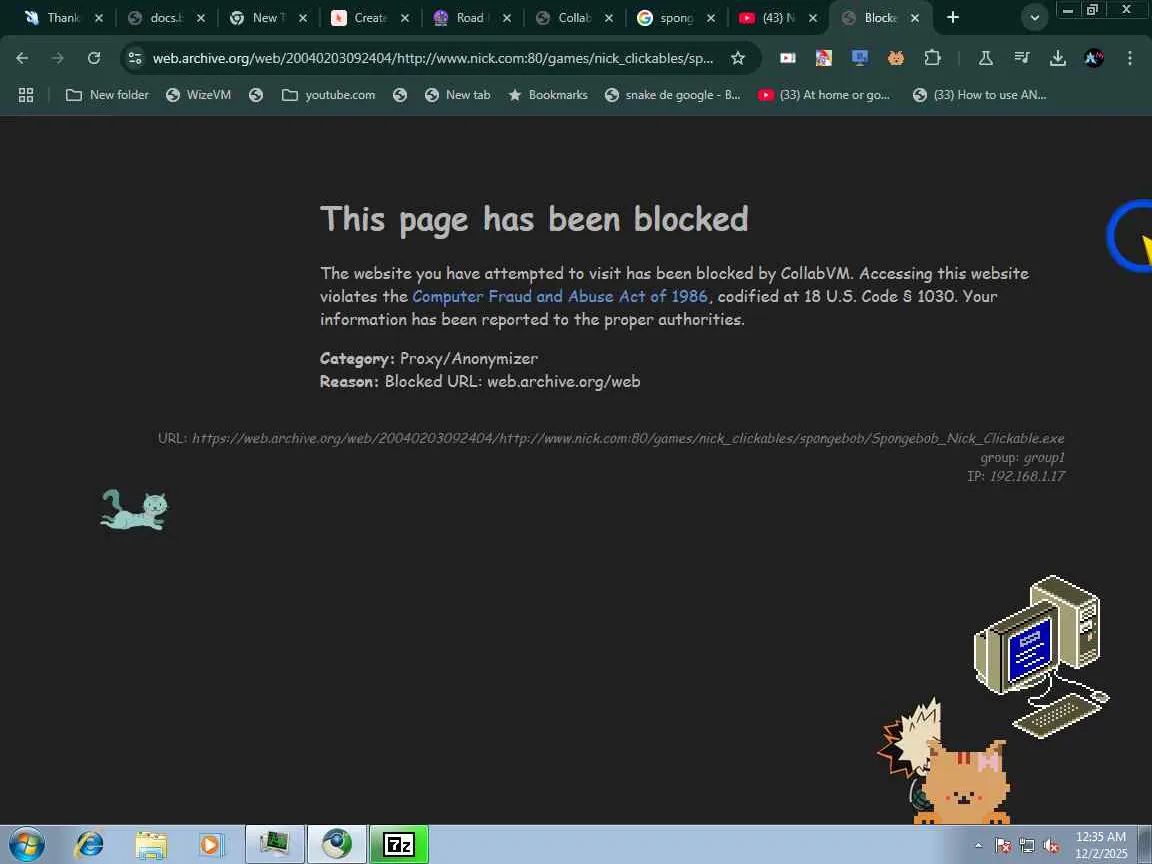Open the Downloads toolbar icon
Image resolution: width=1152 pixels, height=864 pixels.
pos(1058,58)
